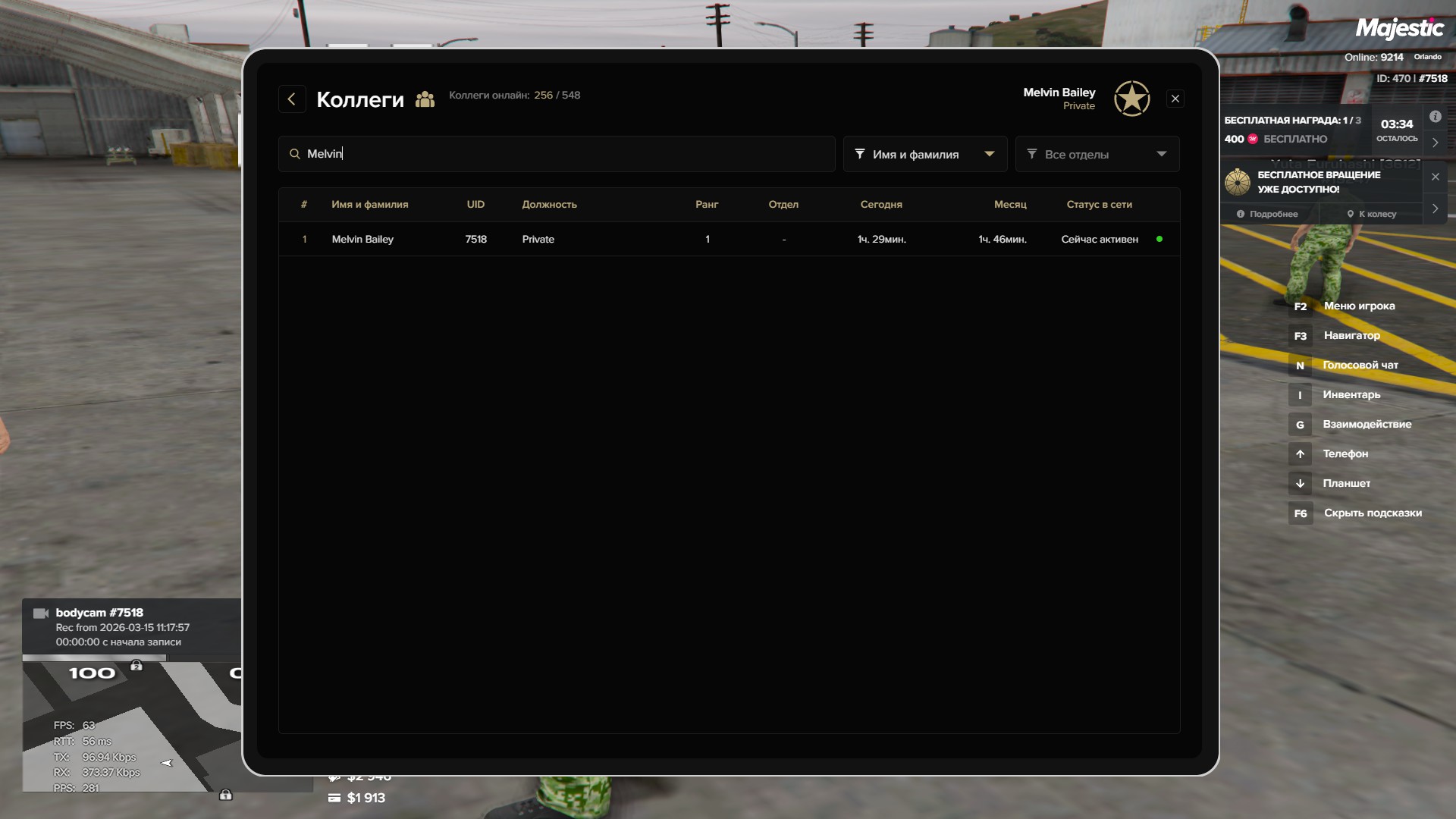Dismiss the free spin notification
Image resolution: width=1456 pixels, height=819 pixels.
coord(1435,177)
